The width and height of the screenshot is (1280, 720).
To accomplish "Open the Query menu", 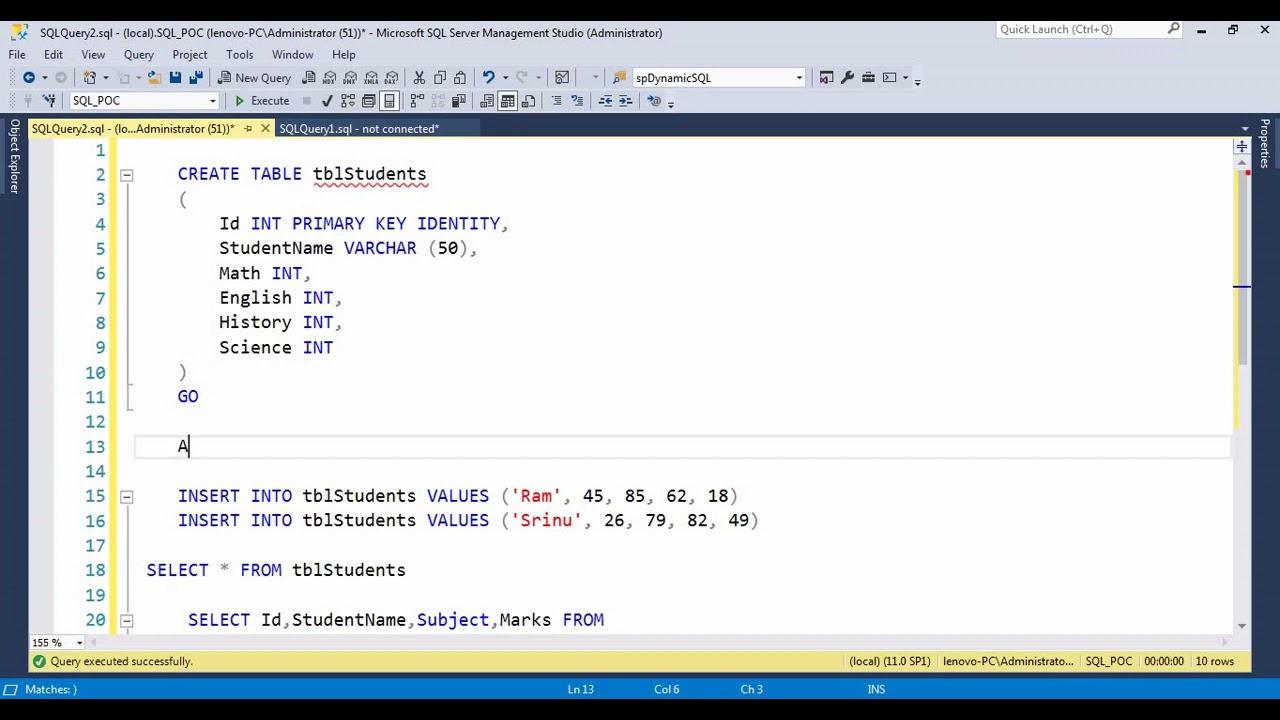I will point(139,54).
